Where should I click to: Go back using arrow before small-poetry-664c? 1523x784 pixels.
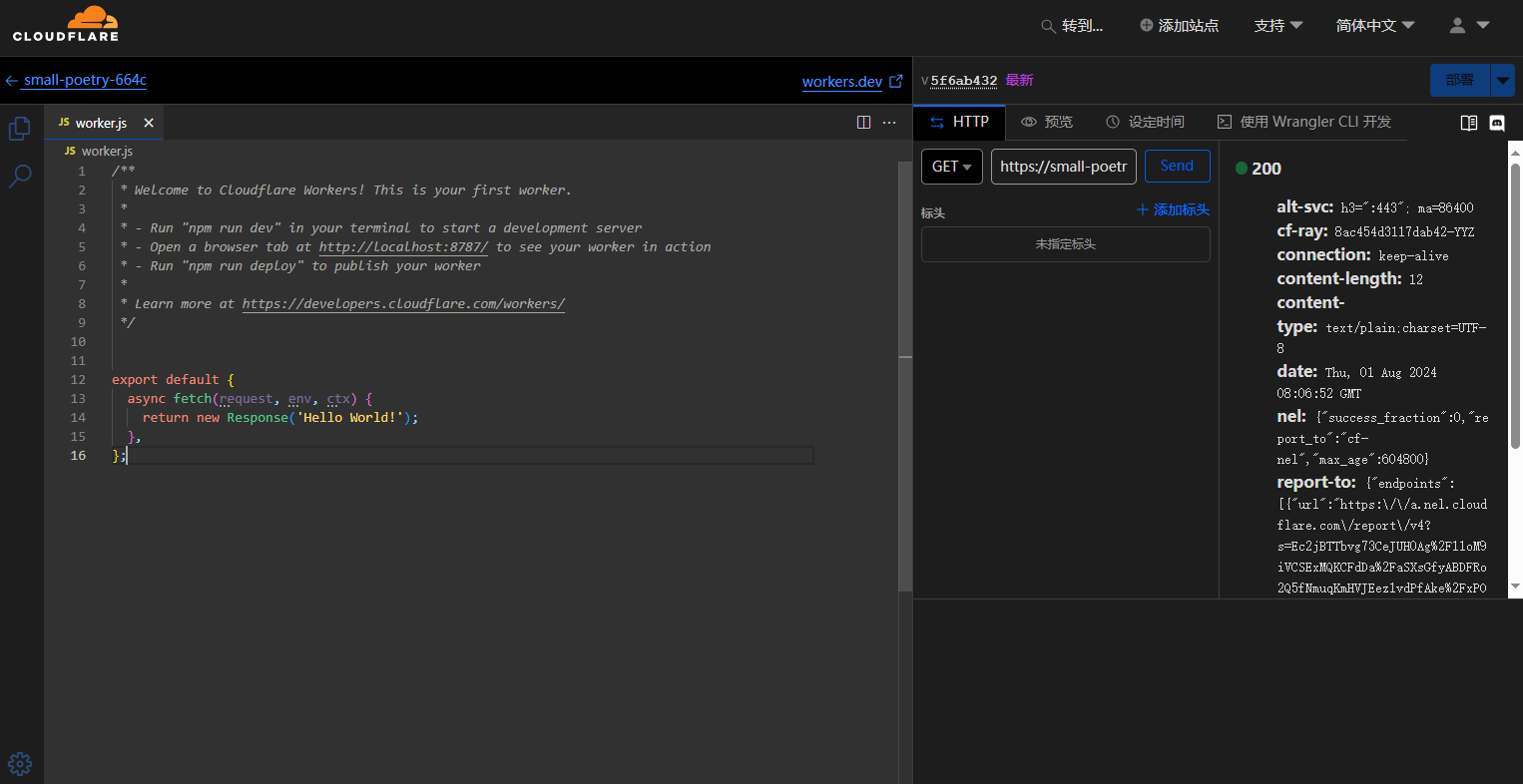[12, 81]
